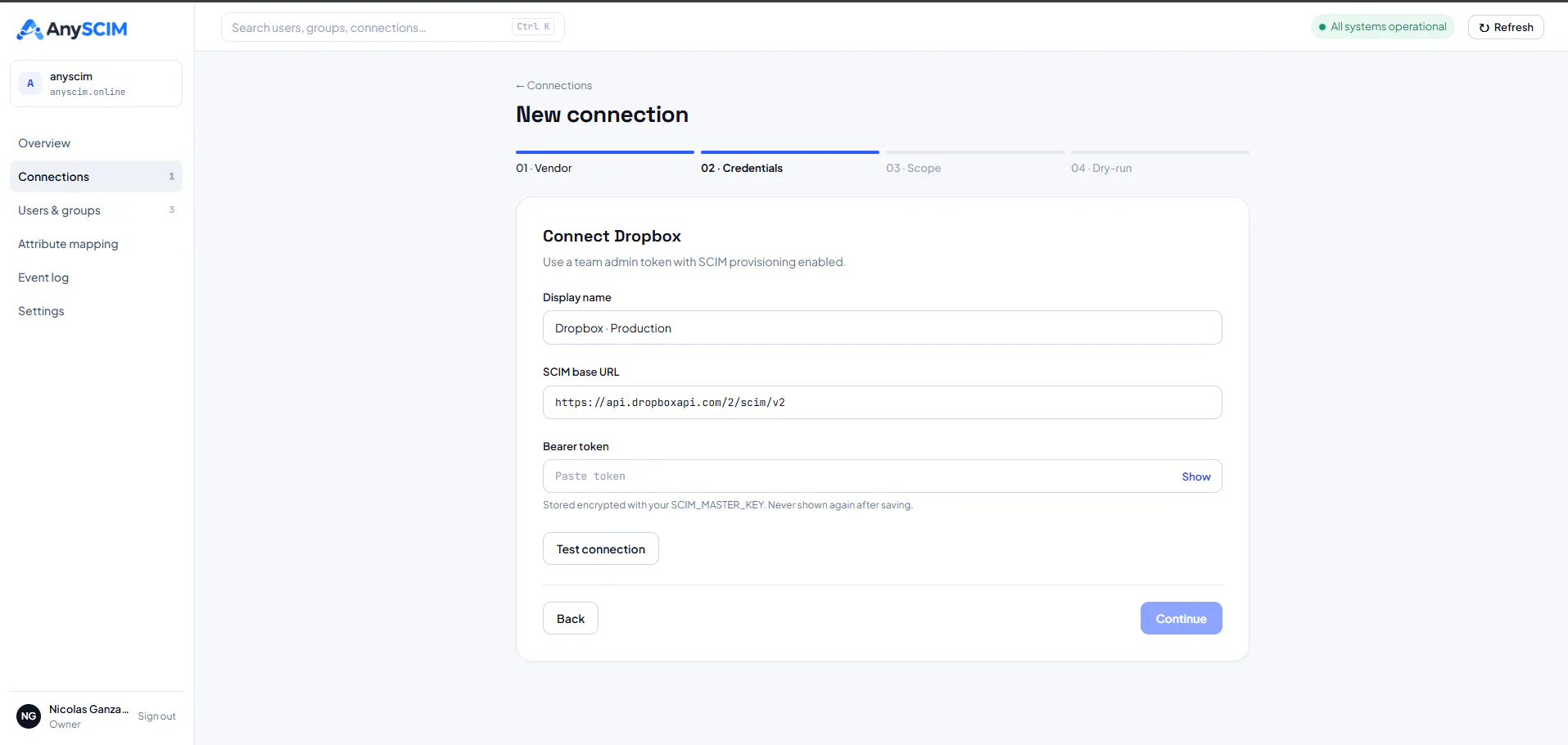This screenshot has height=745, width=1568.
Task: Click Test connection
Action: (601, 549)
